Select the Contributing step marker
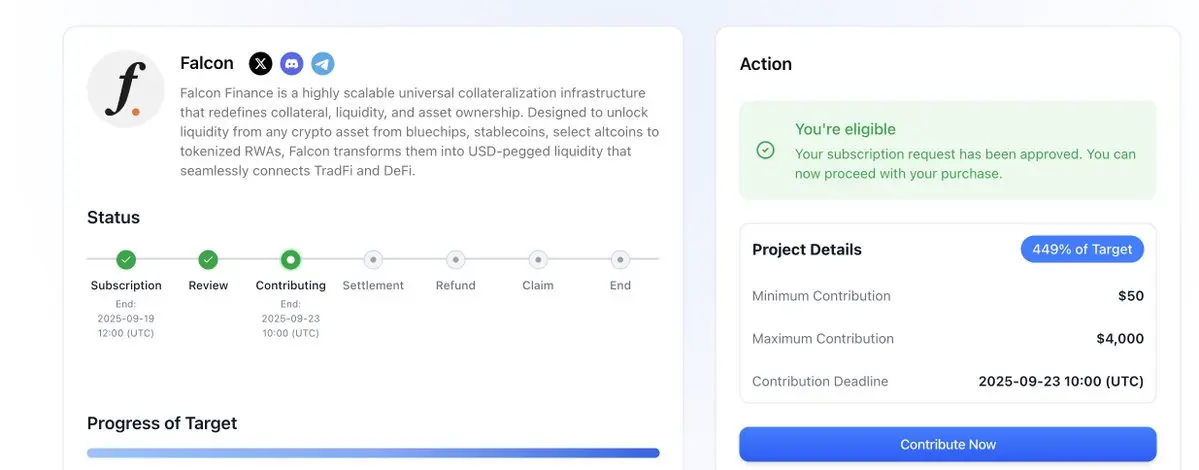 click(x=290, y=260)
